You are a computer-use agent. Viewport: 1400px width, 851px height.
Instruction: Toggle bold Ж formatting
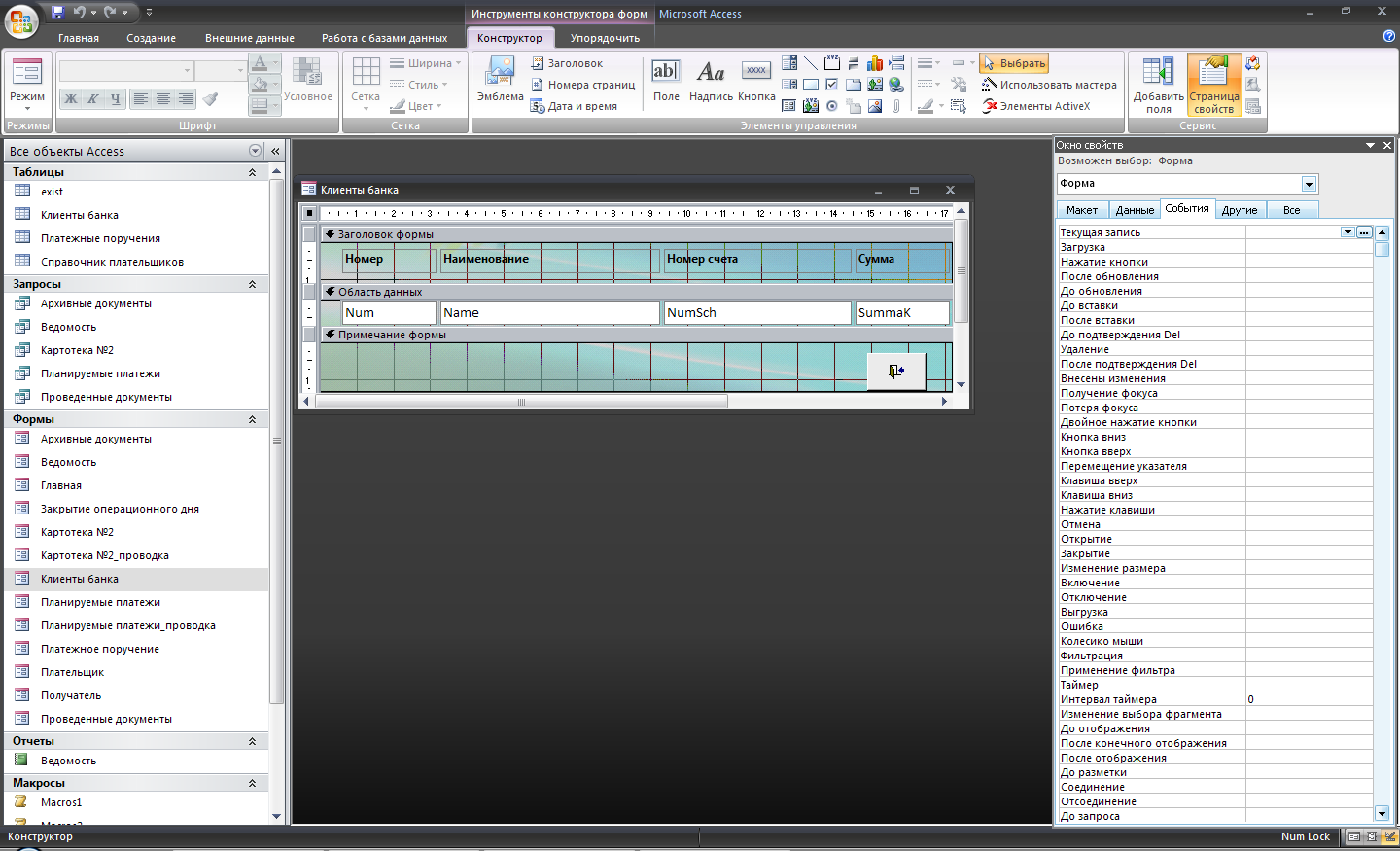[71, 98]
